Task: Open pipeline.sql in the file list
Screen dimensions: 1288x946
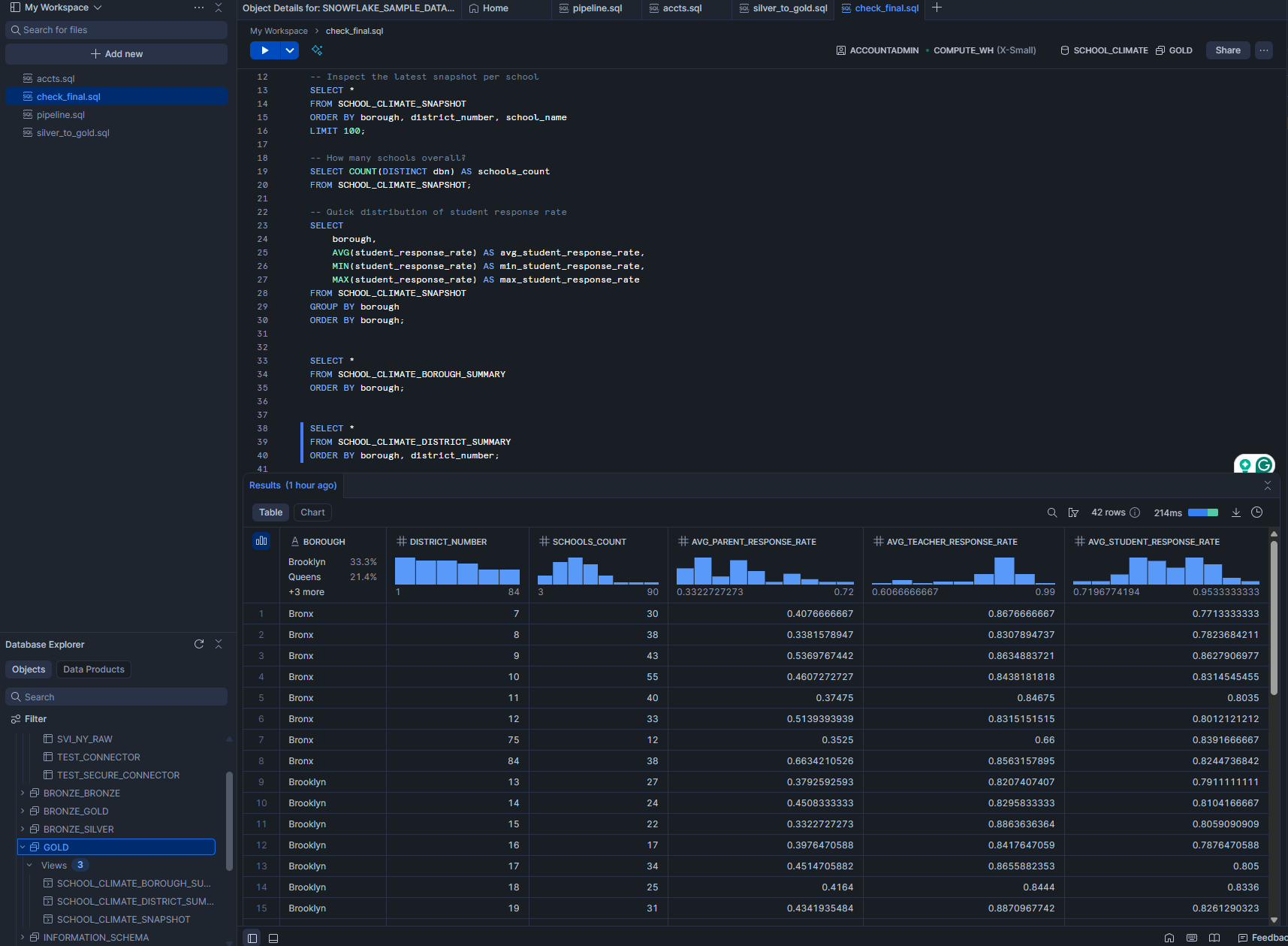Action: point(61,115)
